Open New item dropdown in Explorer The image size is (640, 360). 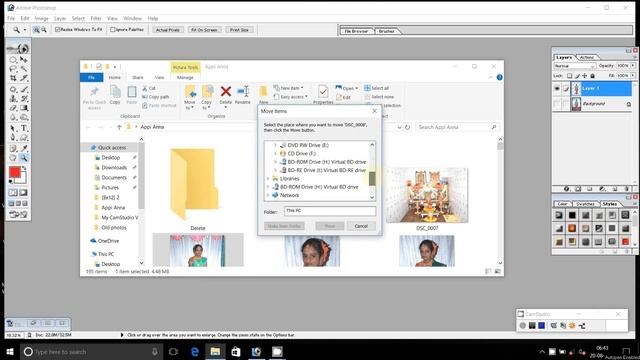[289, 88]
